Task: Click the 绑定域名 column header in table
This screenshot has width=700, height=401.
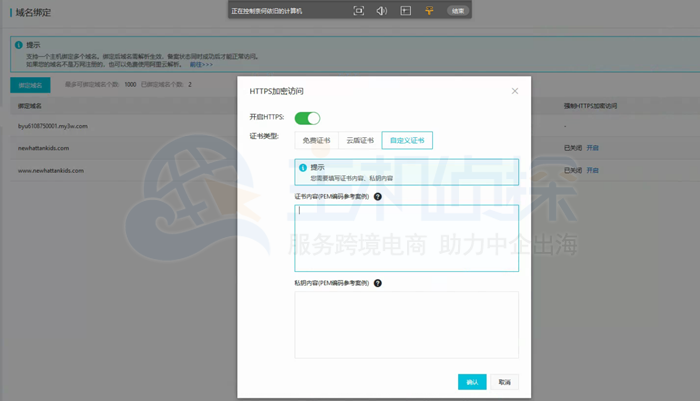Action: (29, 106)
